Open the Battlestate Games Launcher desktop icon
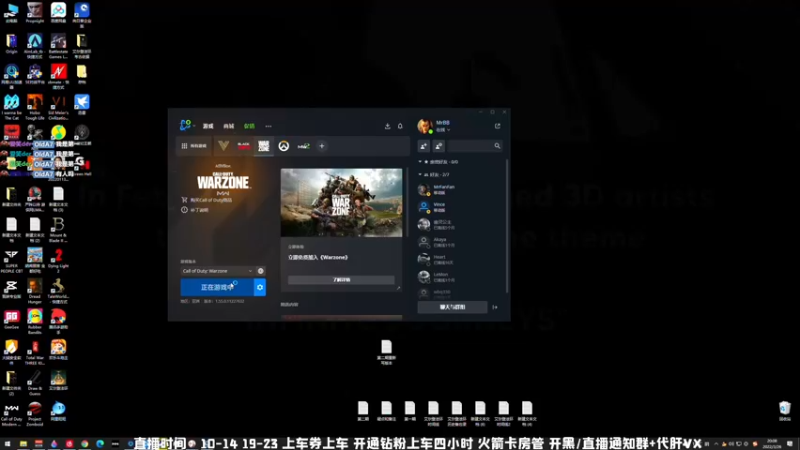 tap(58, 46)
